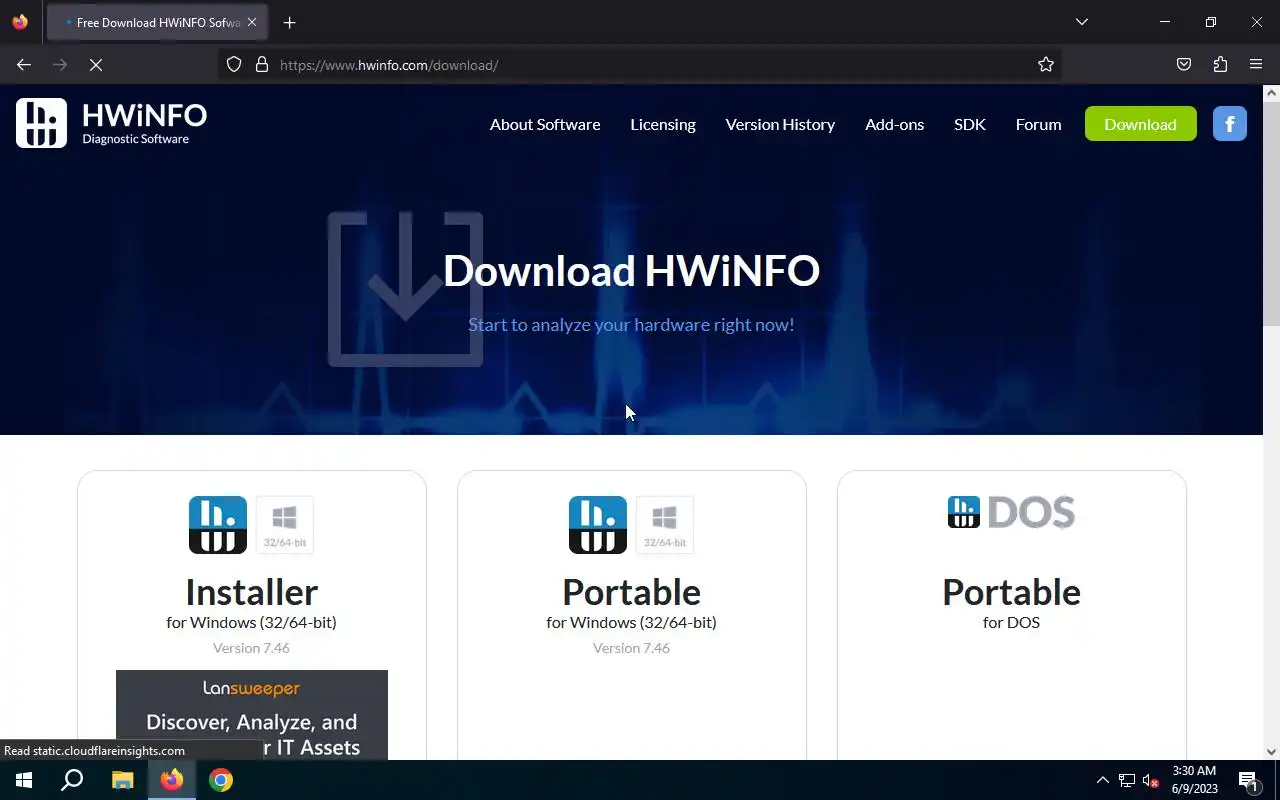Screen dimensions: 1280x800
Task: Open the network status tray icon
Action: pyautogui.click(x=1127, y=780)
